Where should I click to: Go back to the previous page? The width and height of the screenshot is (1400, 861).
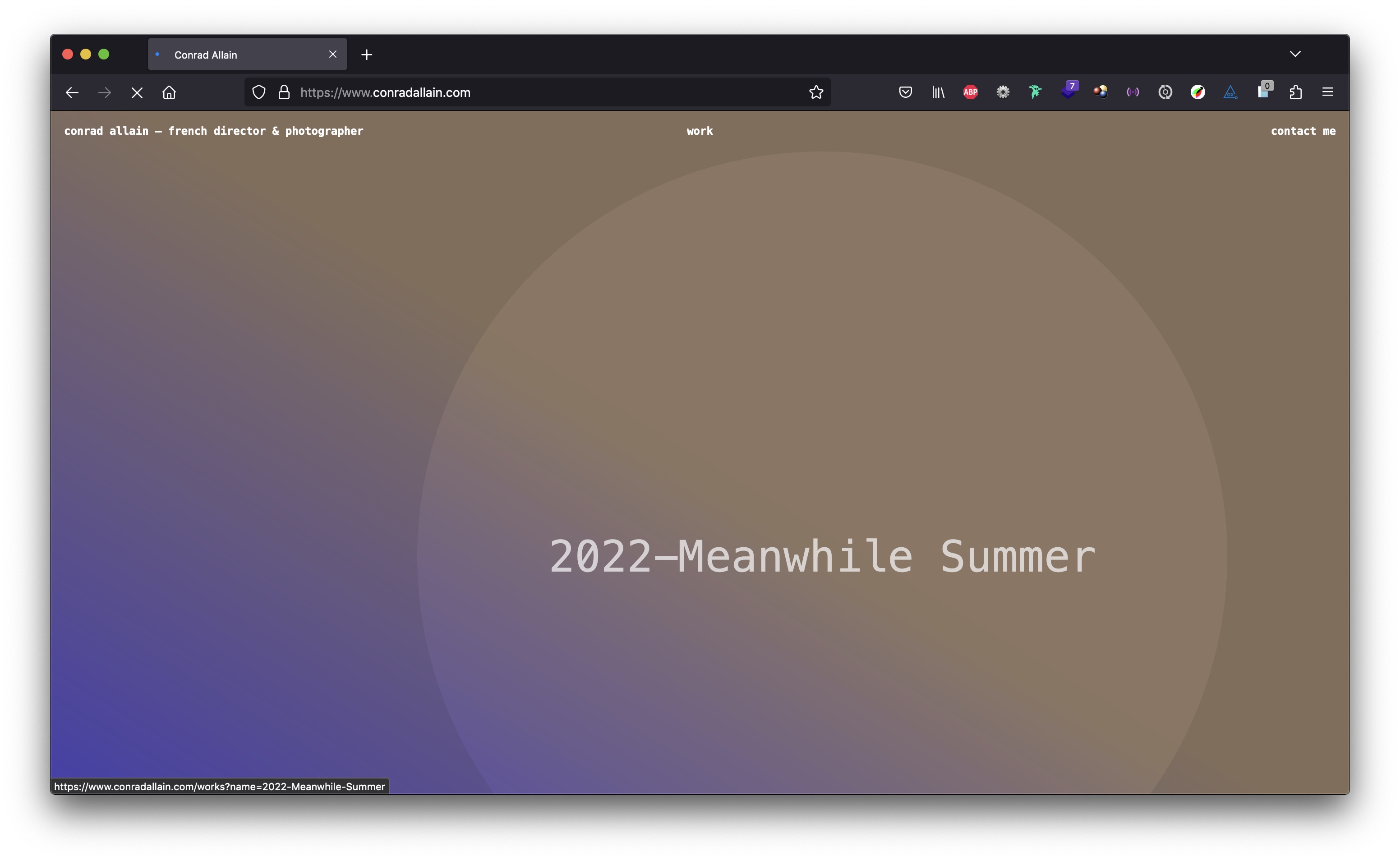(72, 92)
